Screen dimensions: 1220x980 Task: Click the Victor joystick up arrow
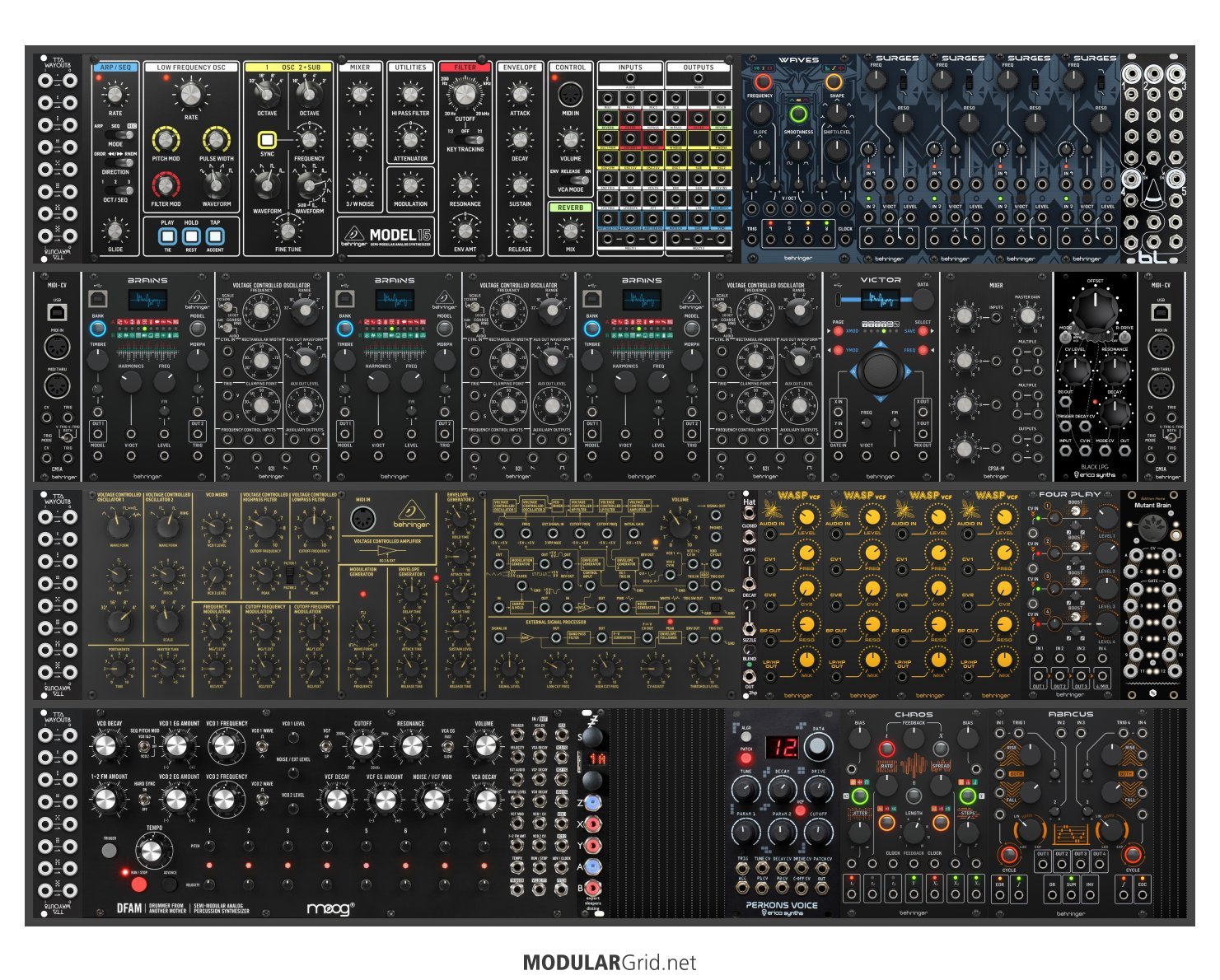[881, 346]
